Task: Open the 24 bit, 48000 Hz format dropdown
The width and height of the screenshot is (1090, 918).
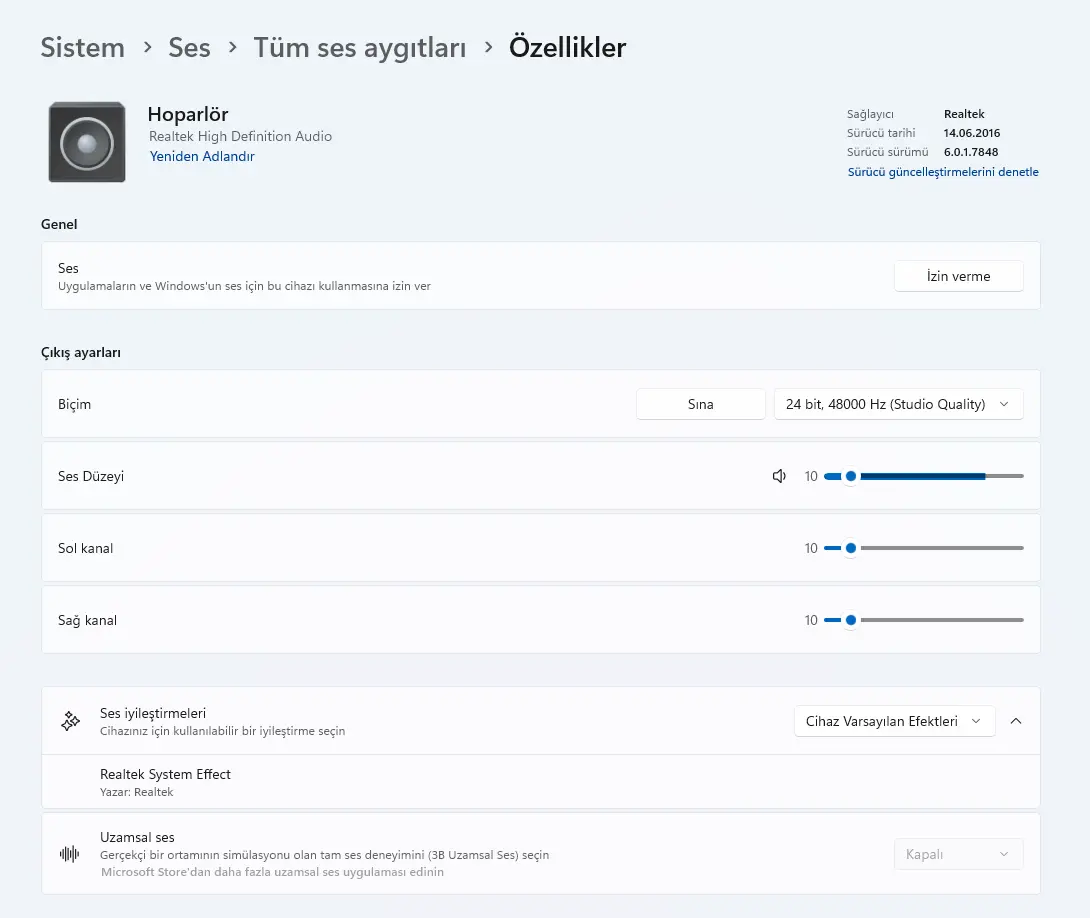Action: click(x=898, y=404)
